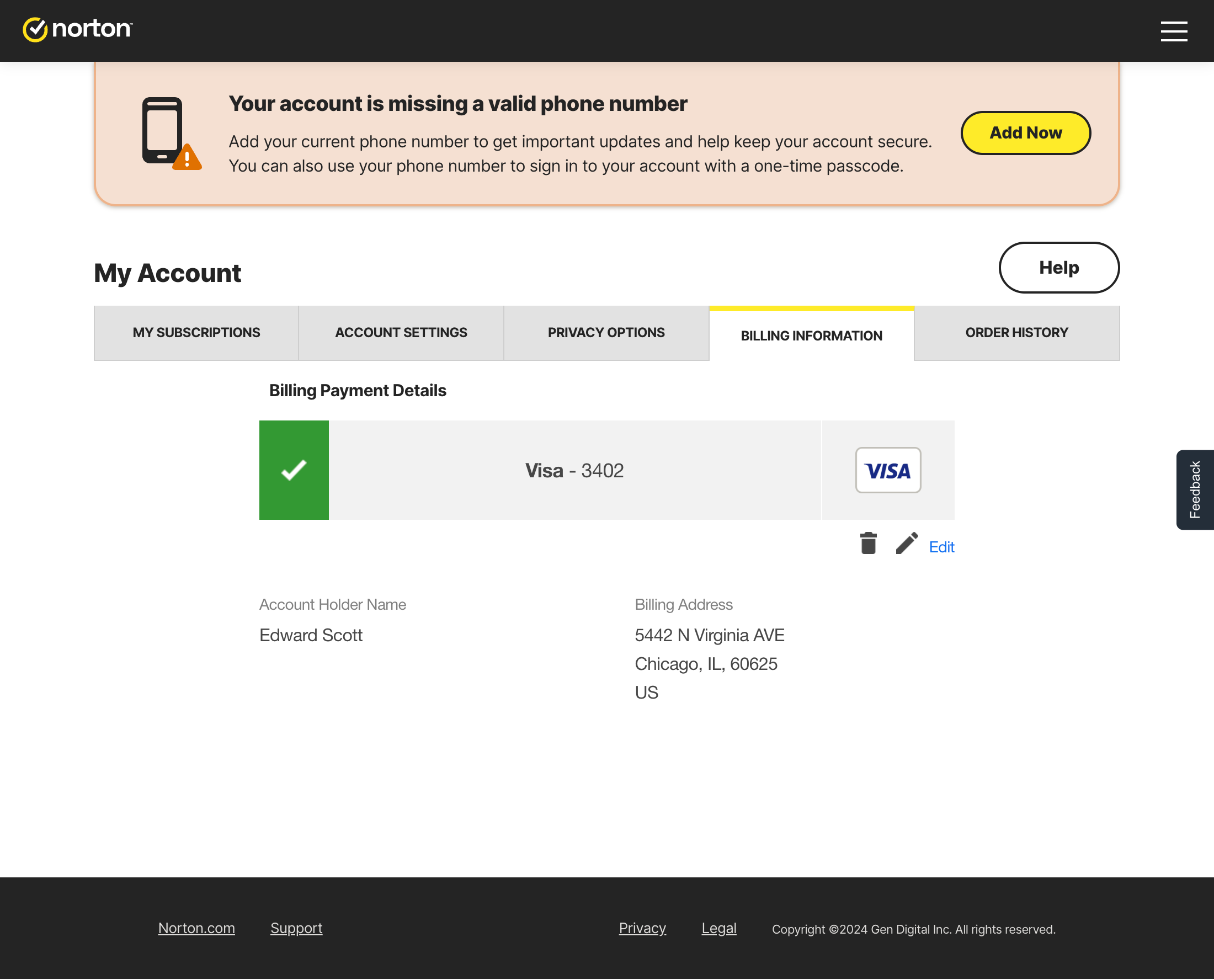Open the Order History tab
1214x980 pixels.
point(1016,333)
